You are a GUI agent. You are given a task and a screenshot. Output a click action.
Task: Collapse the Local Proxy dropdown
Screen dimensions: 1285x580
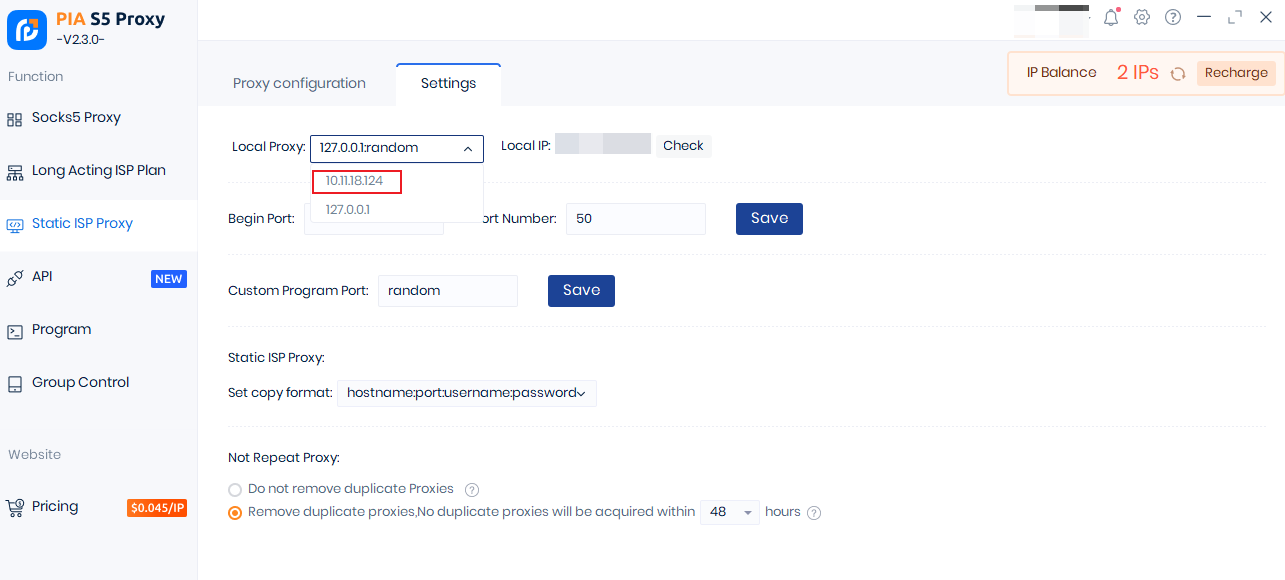(467, 149)
